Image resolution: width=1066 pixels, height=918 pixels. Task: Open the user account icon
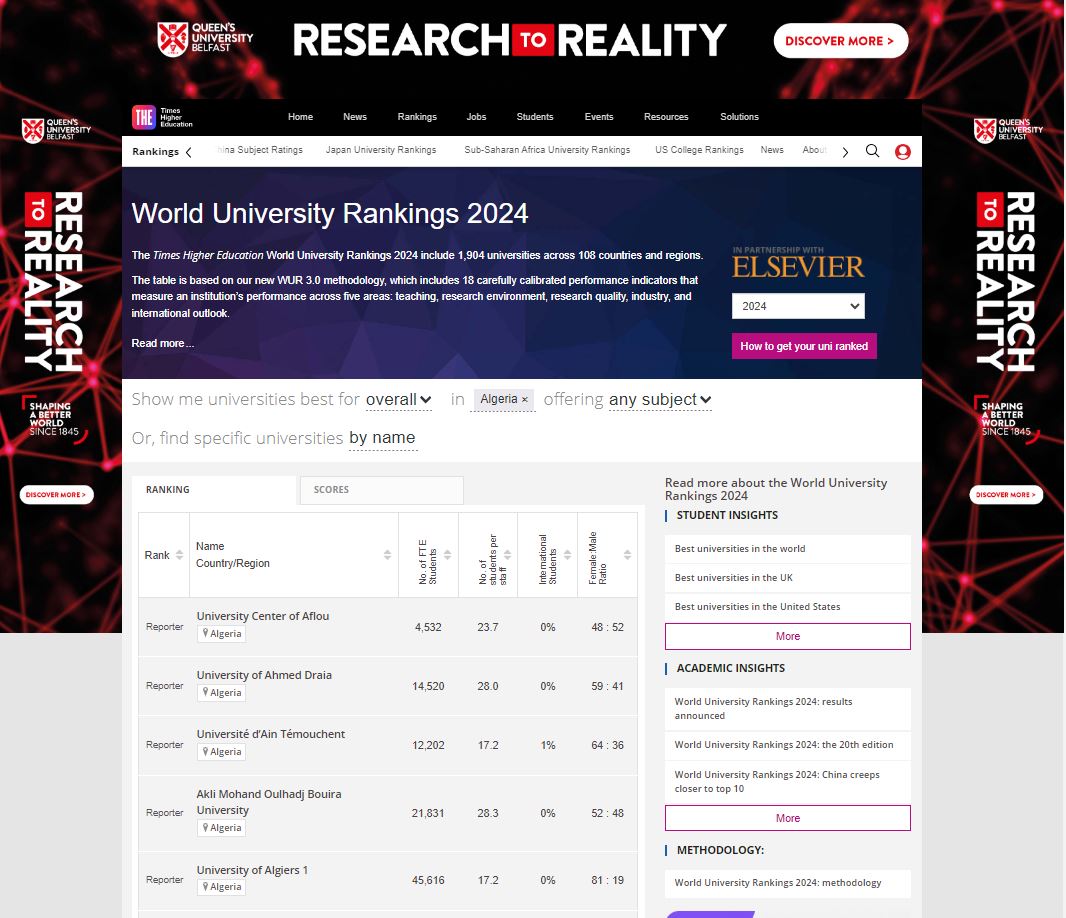pos(903,152)
